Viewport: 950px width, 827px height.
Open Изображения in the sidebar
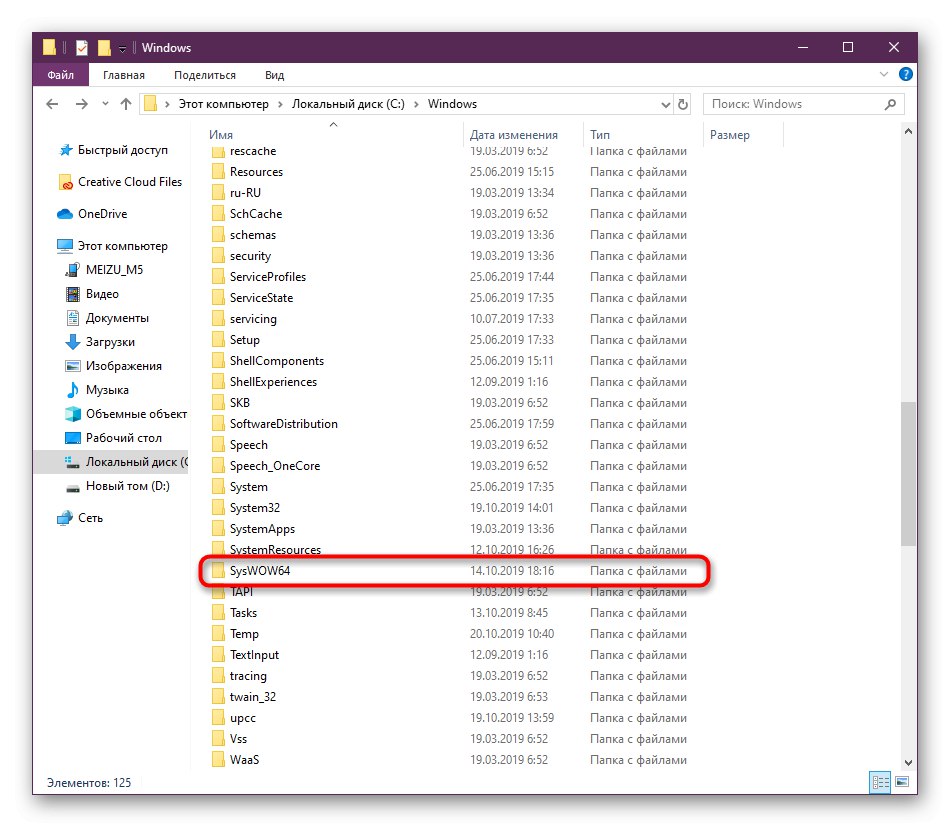click(124, 366)
